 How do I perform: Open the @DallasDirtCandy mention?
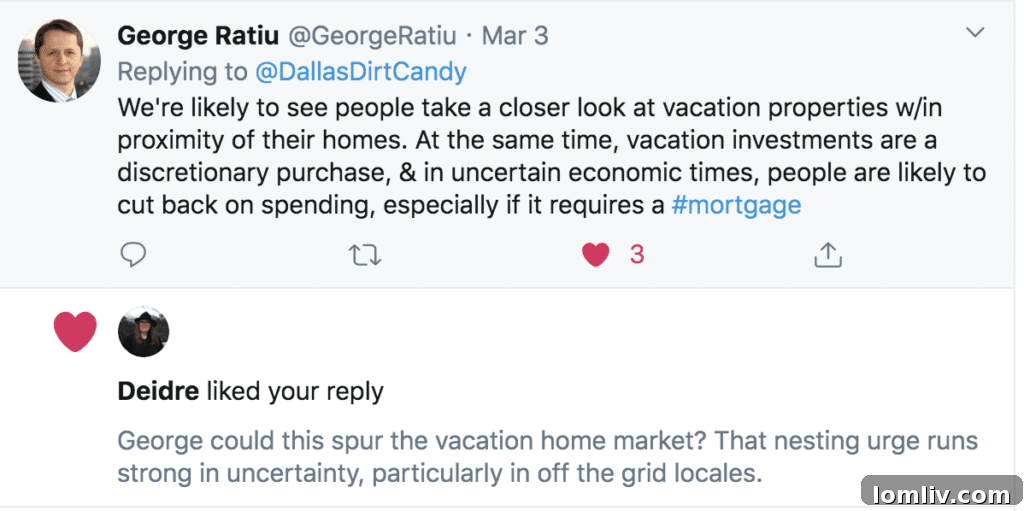click(361, 72)
